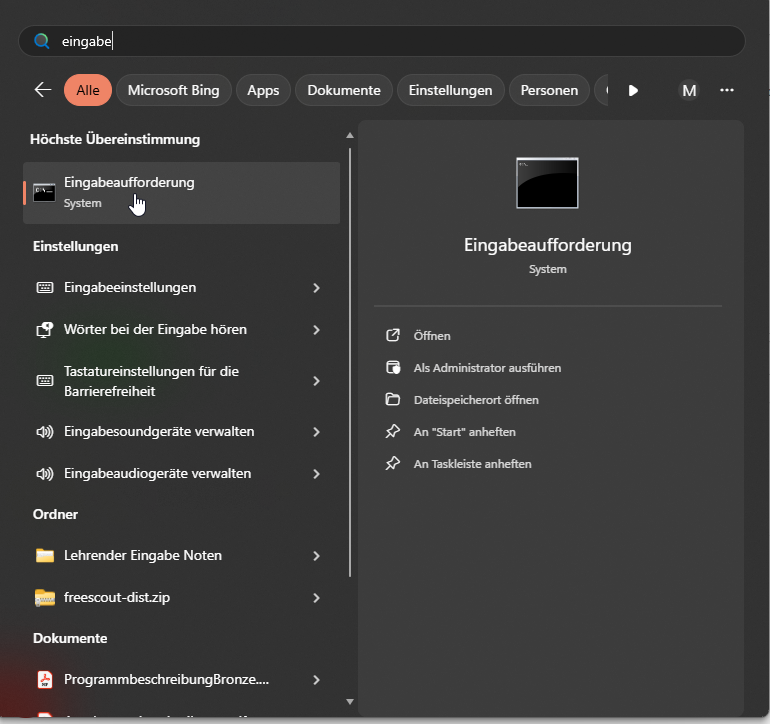
Task: Click Dateispeicherort öffnen
Action: tap(476, 400)
